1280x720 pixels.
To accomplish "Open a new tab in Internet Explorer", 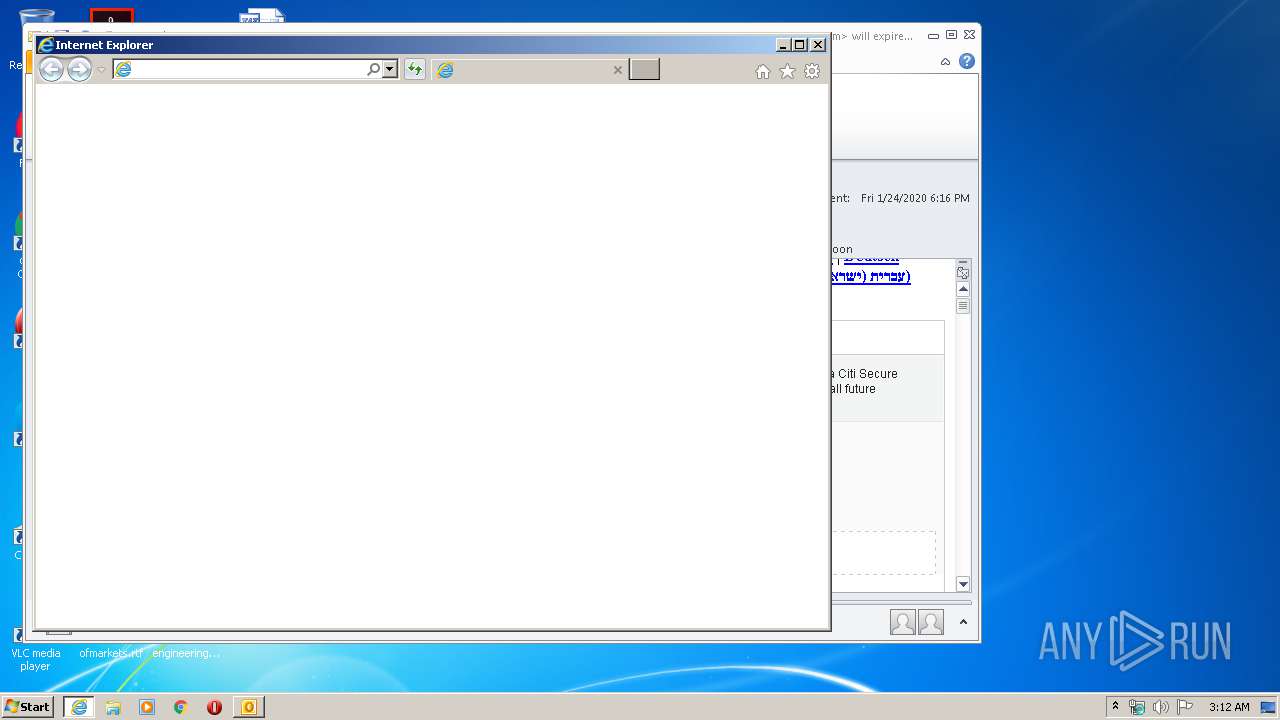I will tap(644, 69).
